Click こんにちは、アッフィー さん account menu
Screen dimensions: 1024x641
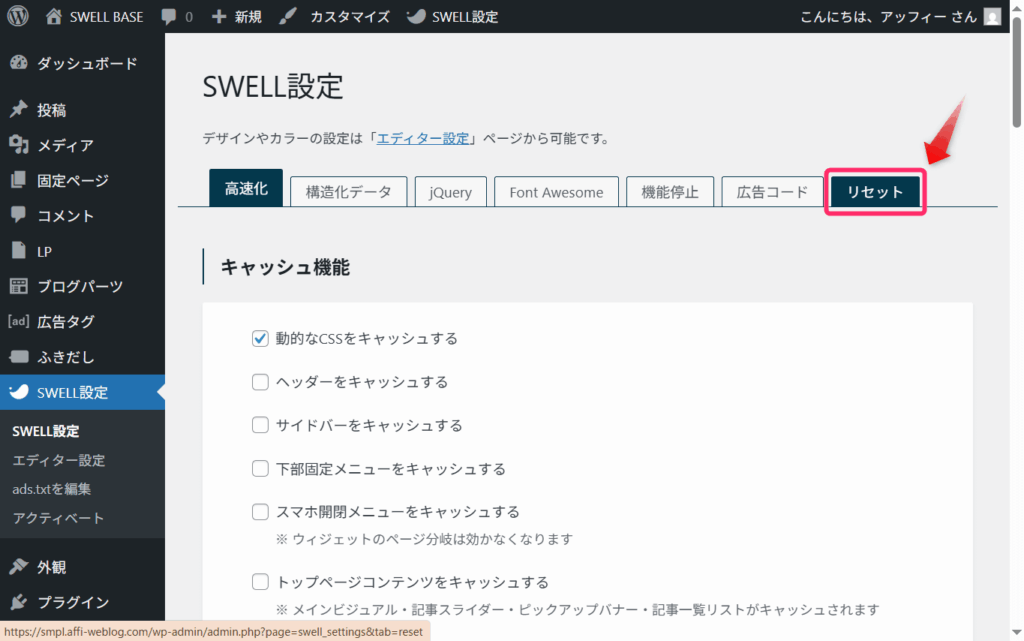click(x=901, y=17)
